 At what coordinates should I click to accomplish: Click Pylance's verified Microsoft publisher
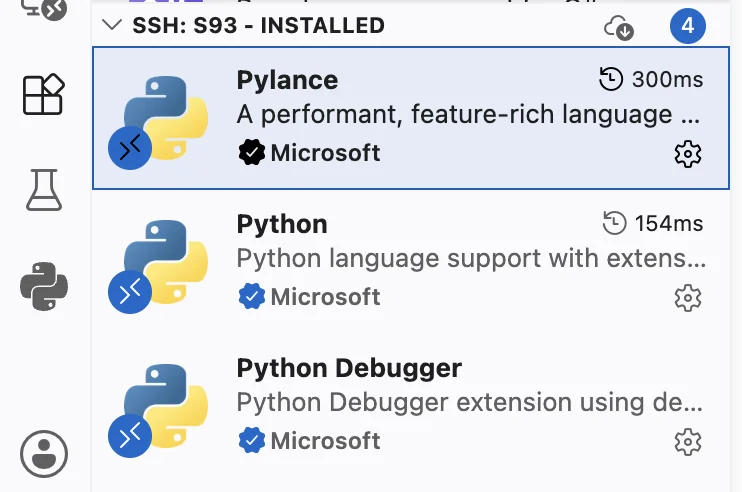[309, 153]
